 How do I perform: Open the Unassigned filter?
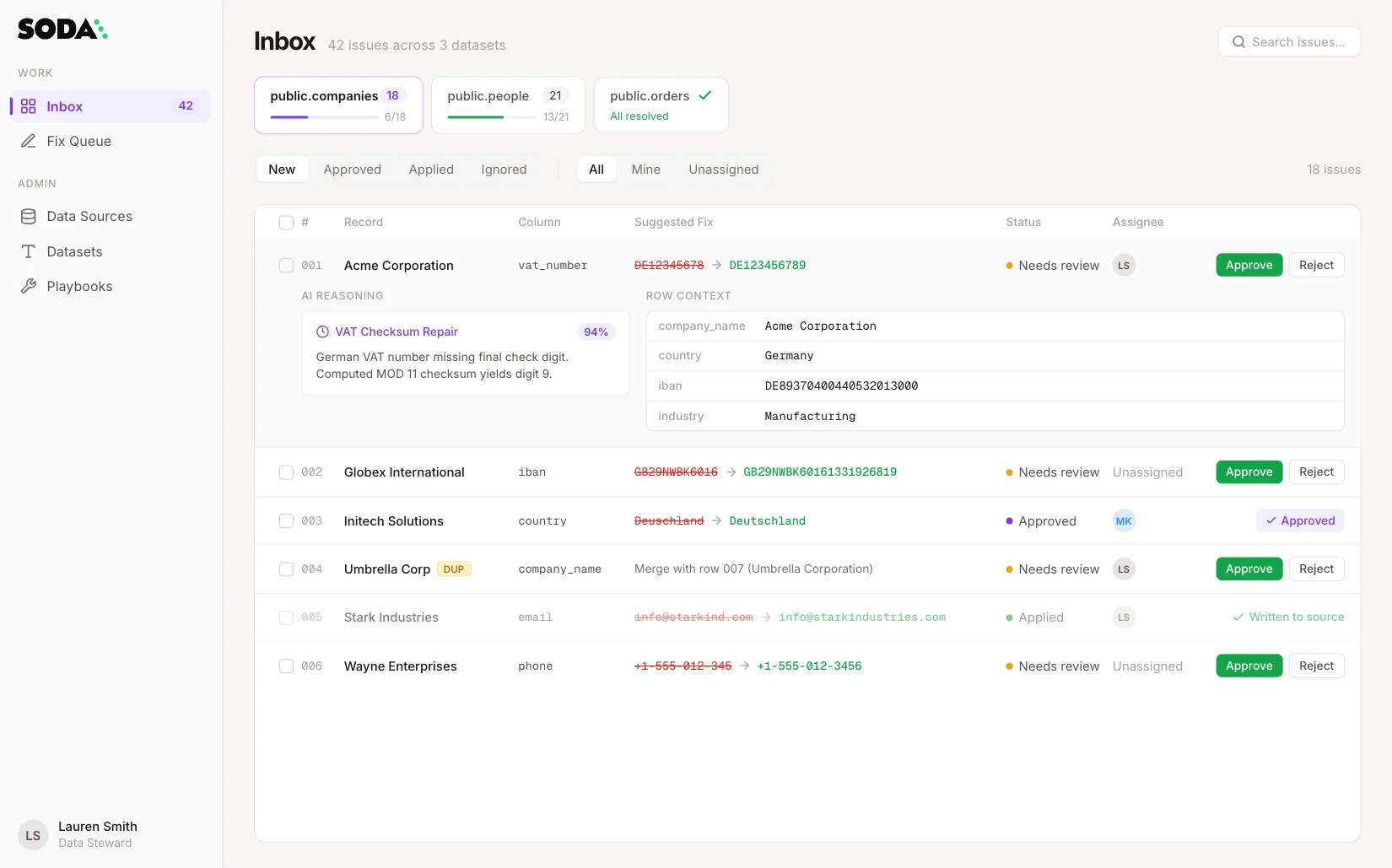[723, 169]
